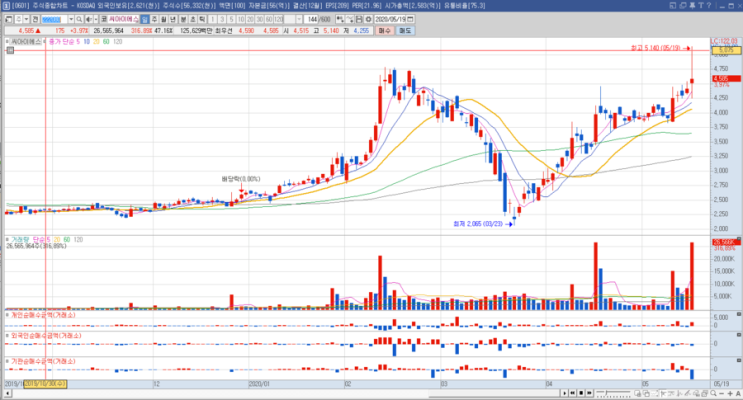Click the 배당락(0.00%) marker on chart
The width and height of the screenshot is (743, 400).
tap(241, 179)
